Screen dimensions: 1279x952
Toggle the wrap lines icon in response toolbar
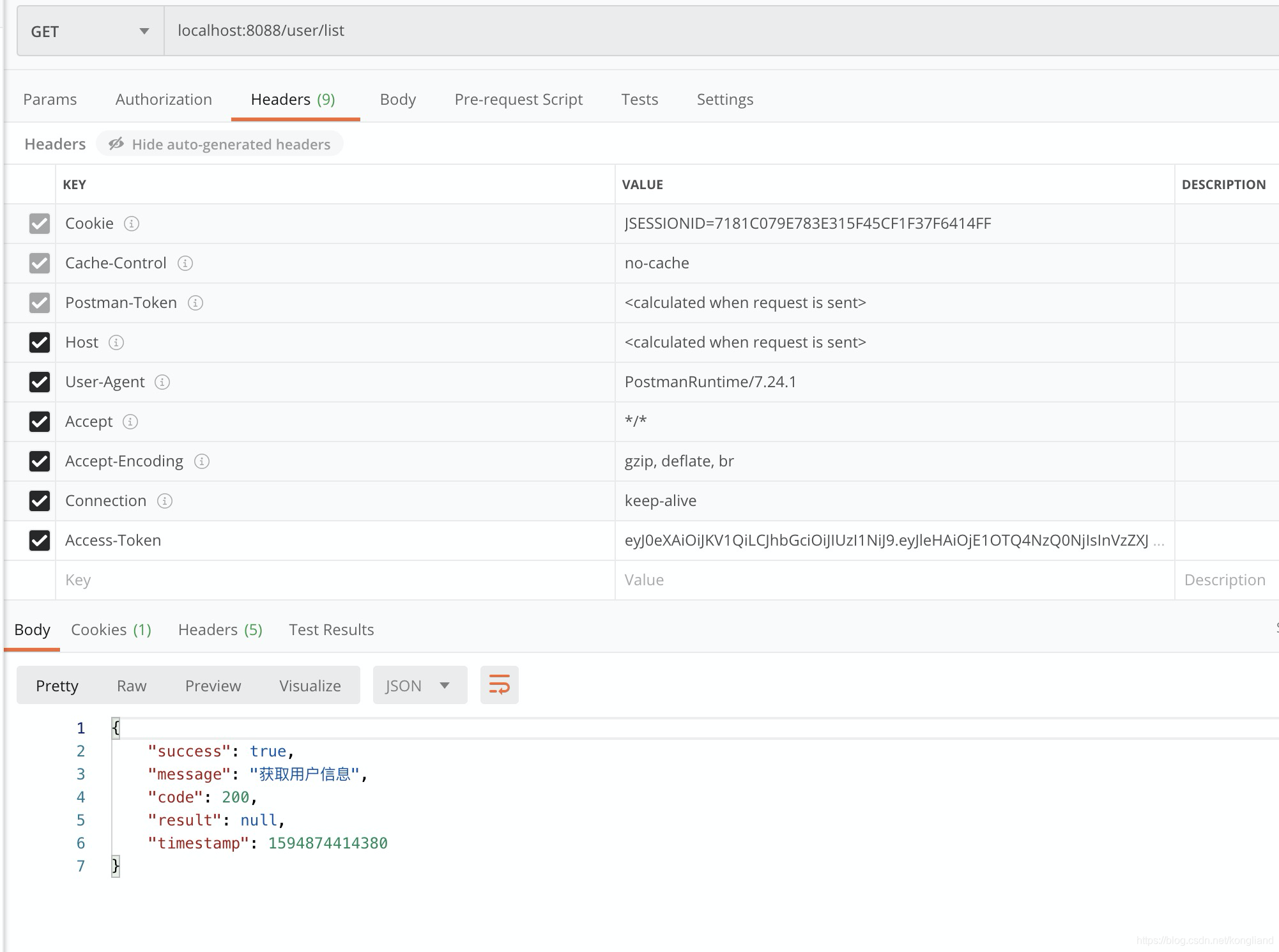click(x=499, y=685)
